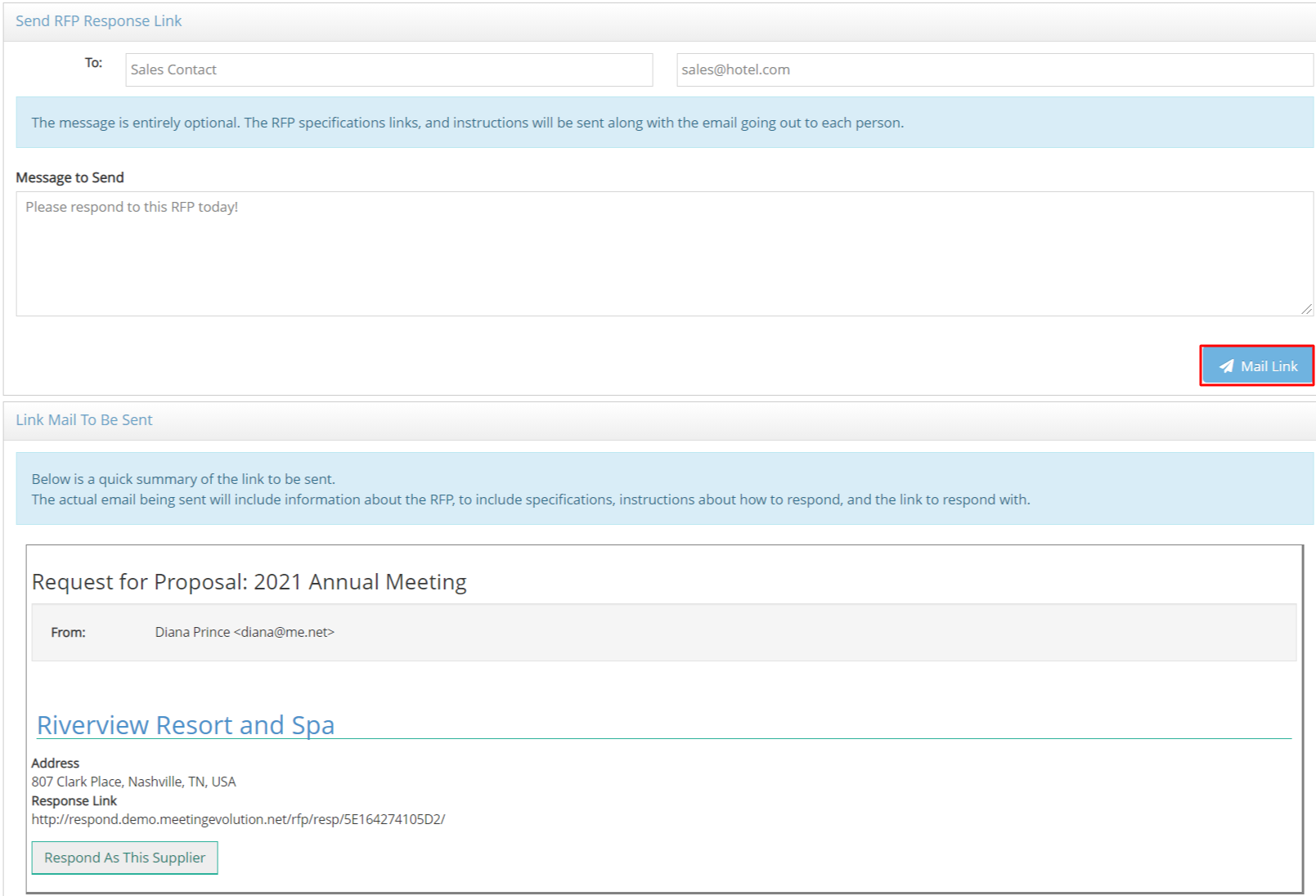
Task: Click the paper plane icon on Mail Link
Action: [1225, 366]
